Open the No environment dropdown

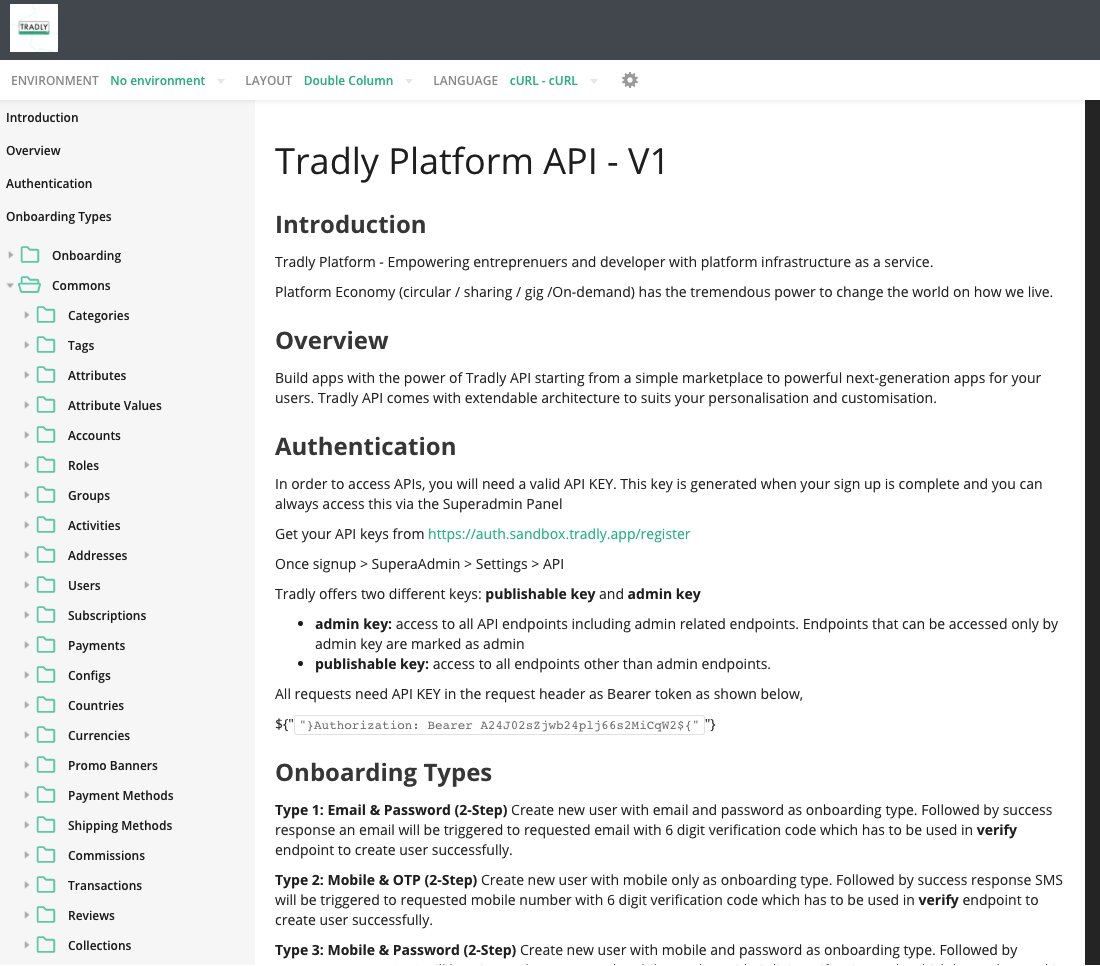pos(168,80)
